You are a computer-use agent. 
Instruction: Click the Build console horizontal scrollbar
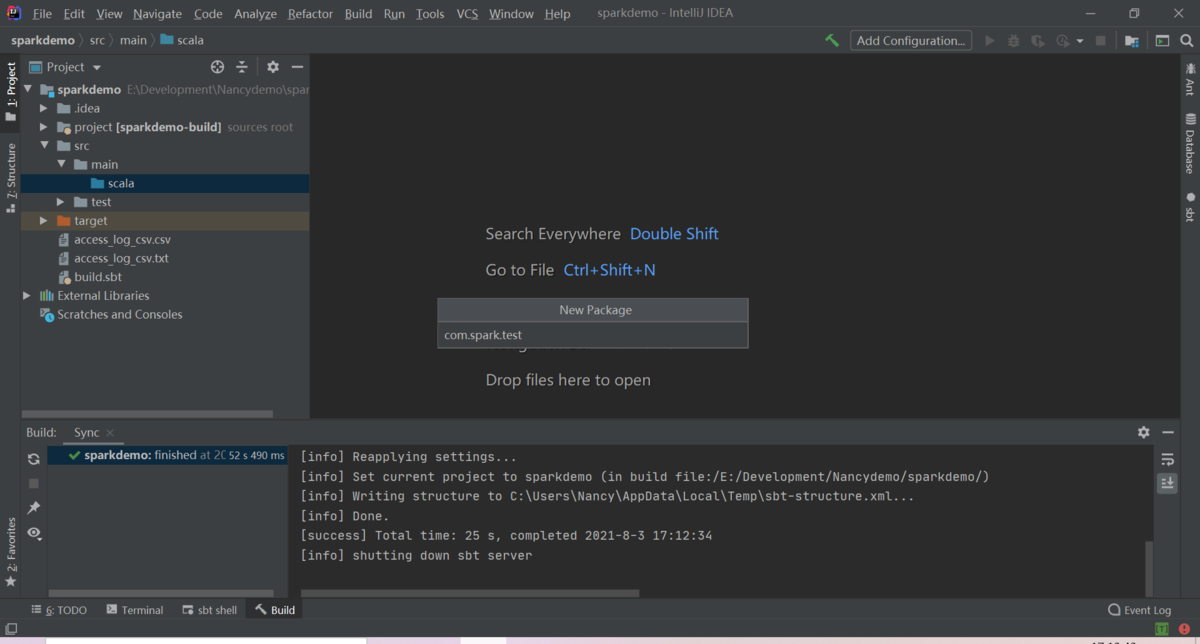tap(470, 593)
